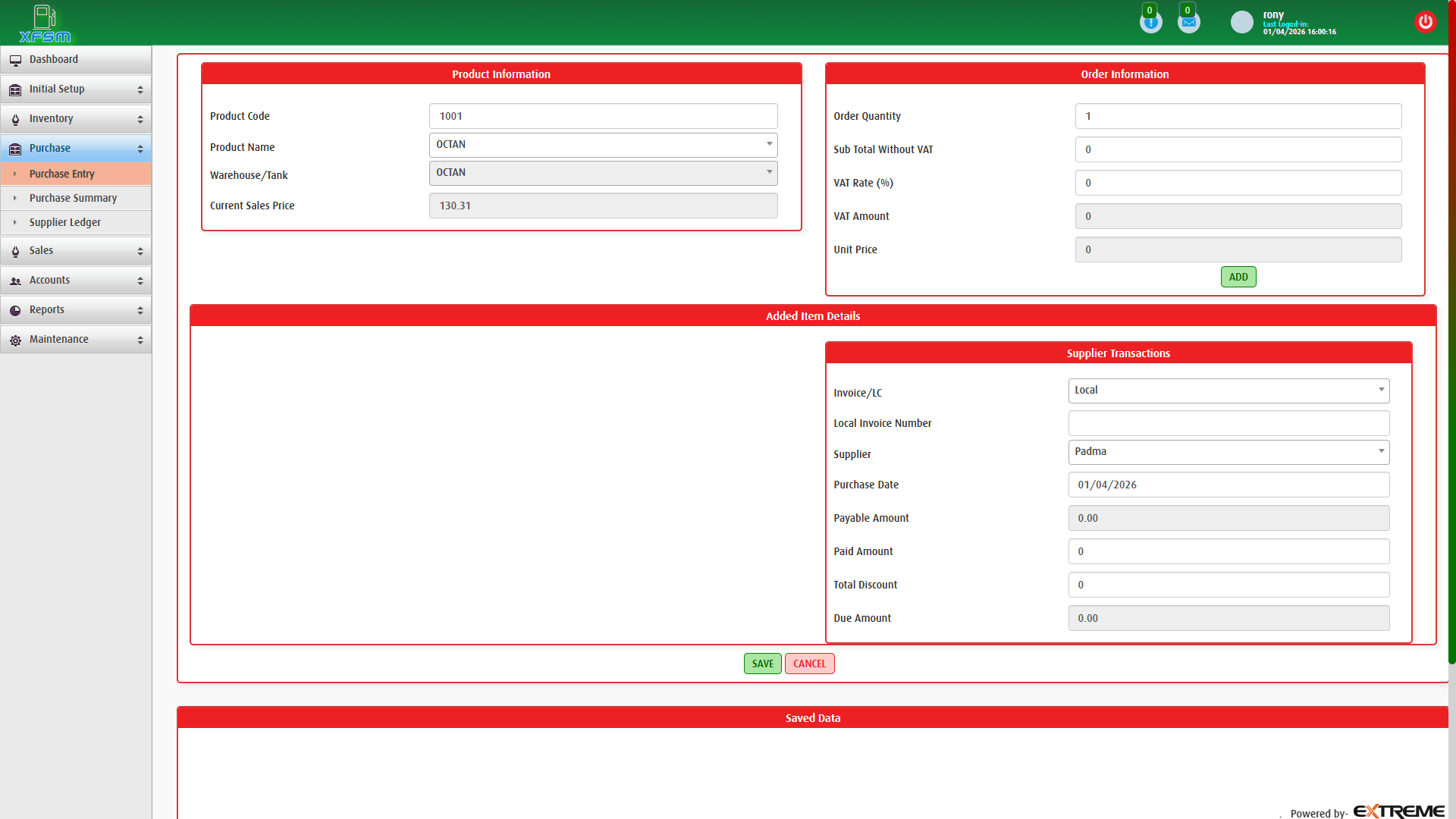Click the Reports clock icon
The height and width of the screenshot is (819, 1456).
15,309
